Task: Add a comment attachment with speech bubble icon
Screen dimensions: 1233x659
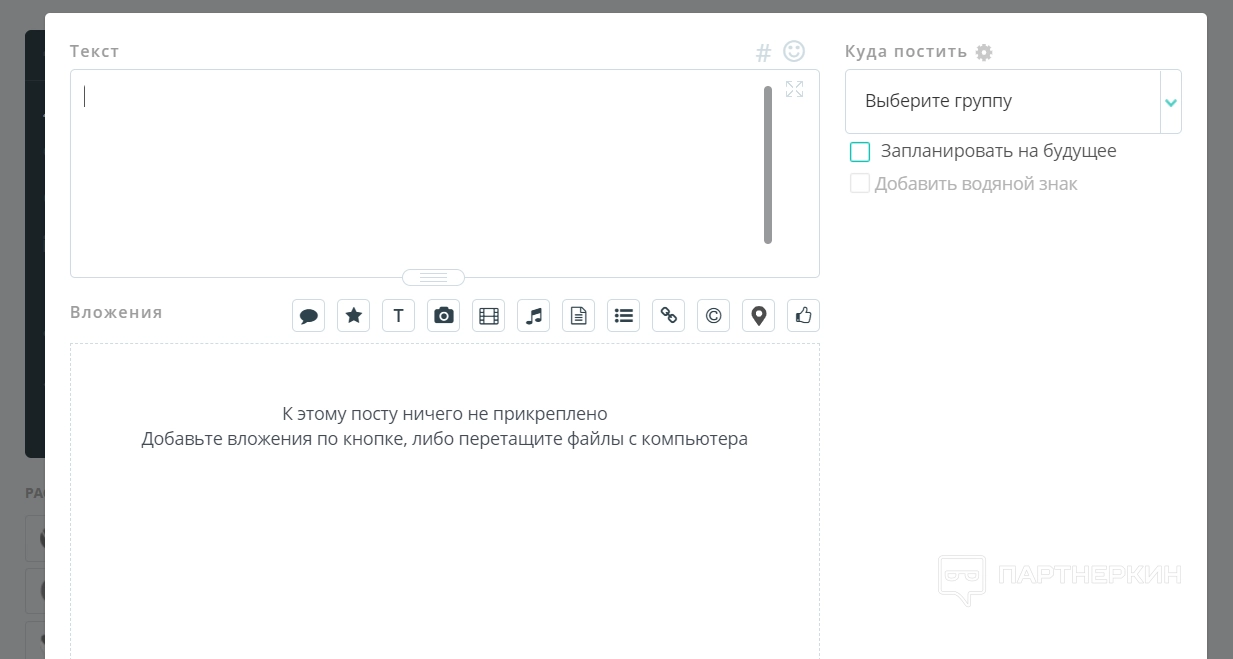Action: coord(309,316)
